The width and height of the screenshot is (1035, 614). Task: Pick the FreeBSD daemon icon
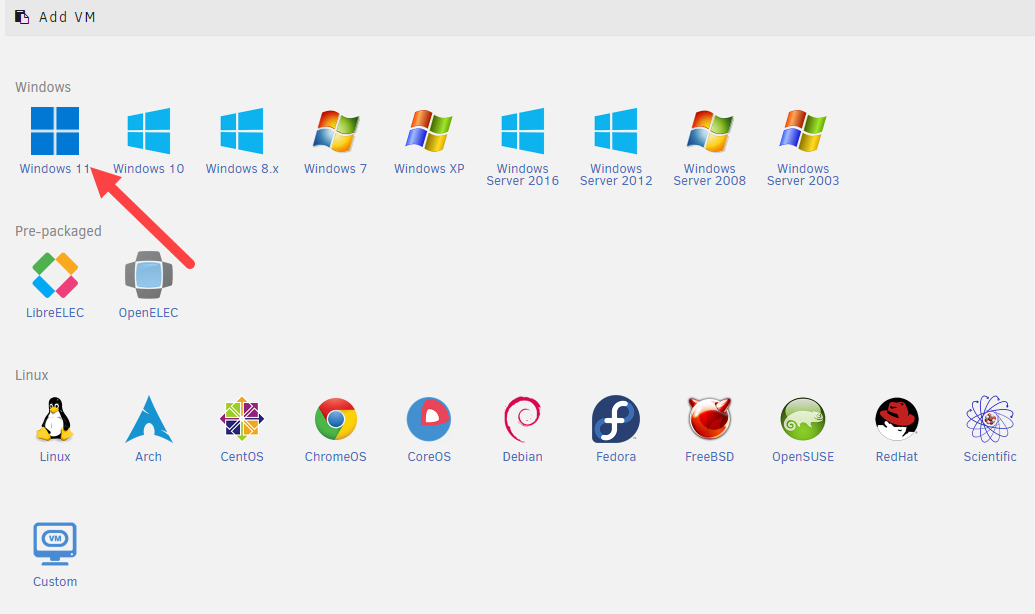710,419
